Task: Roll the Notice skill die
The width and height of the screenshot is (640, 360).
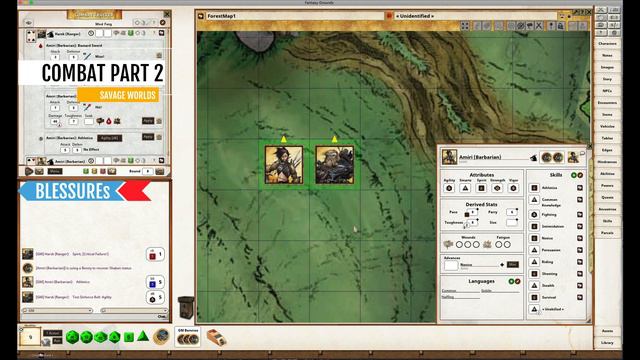Action: [534, 238]
